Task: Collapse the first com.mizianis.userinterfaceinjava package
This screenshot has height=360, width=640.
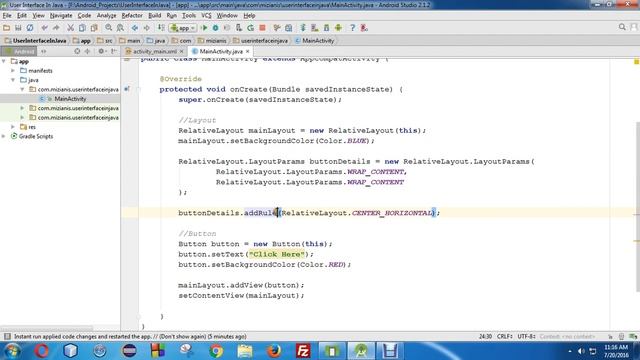Action: [22, 89]
